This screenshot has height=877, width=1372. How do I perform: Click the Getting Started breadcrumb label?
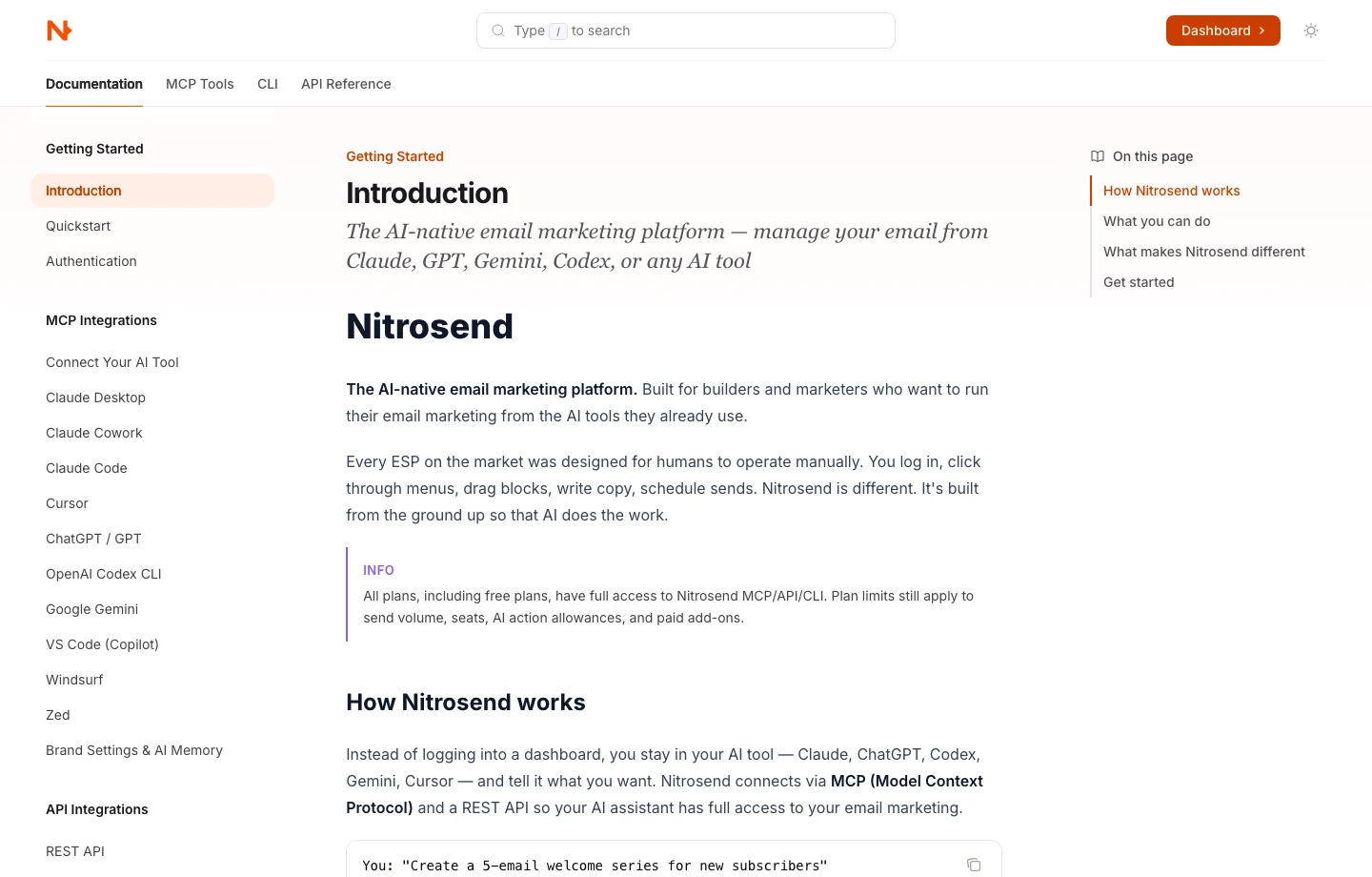point(394,156)
